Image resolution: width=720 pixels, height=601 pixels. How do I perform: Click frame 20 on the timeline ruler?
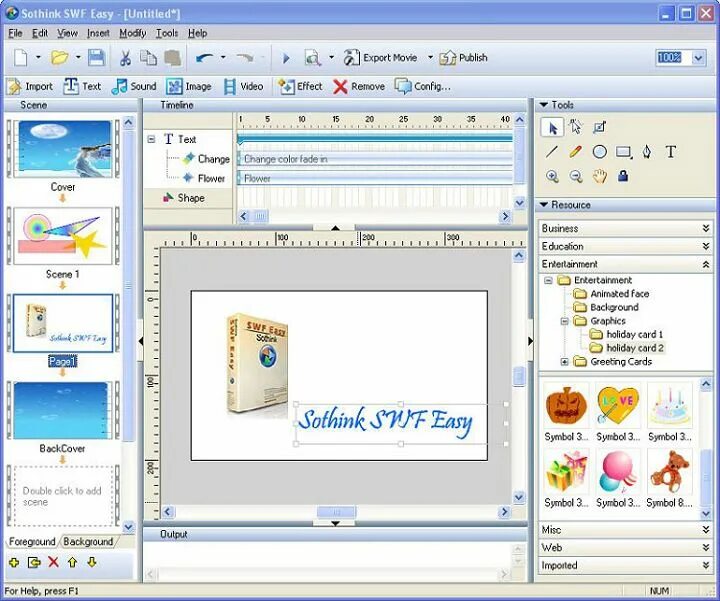369,120
